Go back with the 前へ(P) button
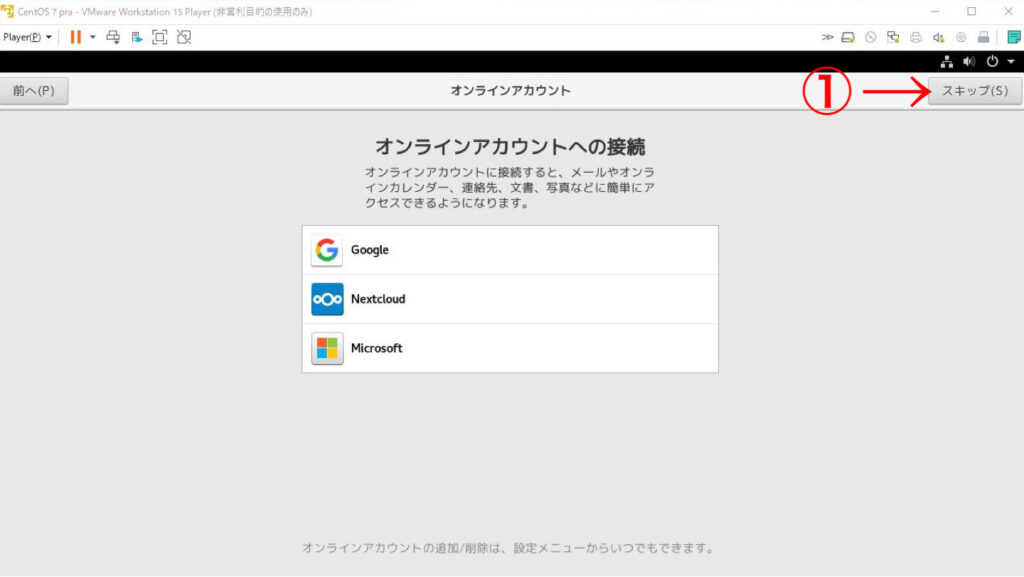 pos(34,91)
